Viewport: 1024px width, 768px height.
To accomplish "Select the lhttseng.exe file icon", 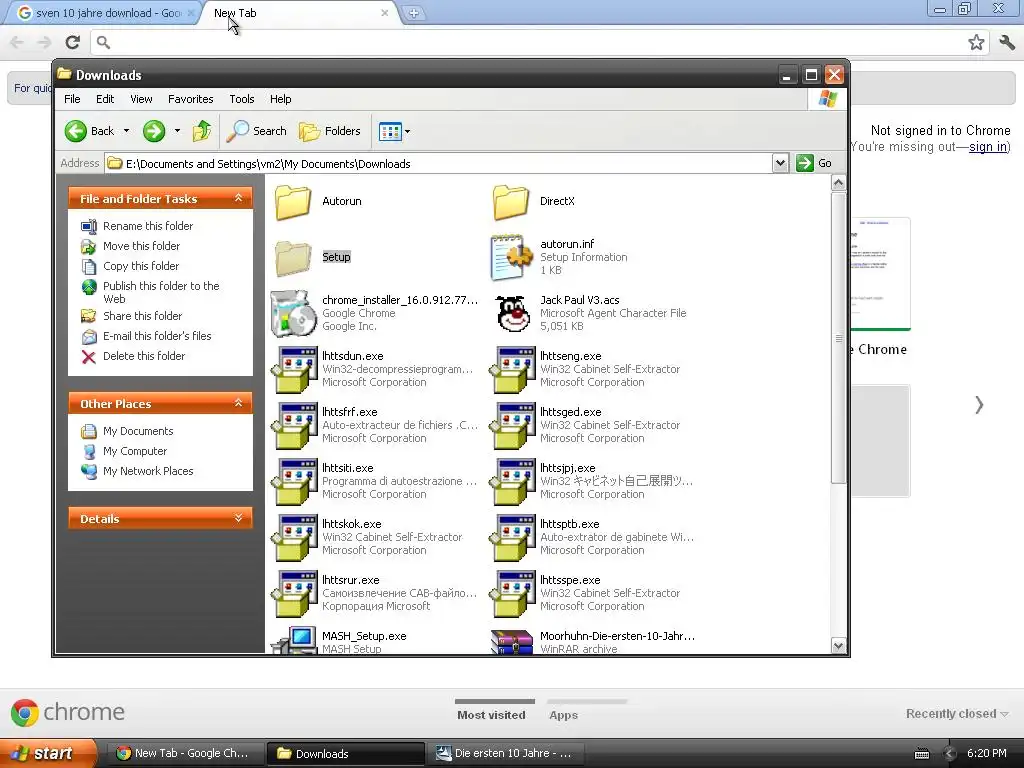I will (x=511, y=370).
